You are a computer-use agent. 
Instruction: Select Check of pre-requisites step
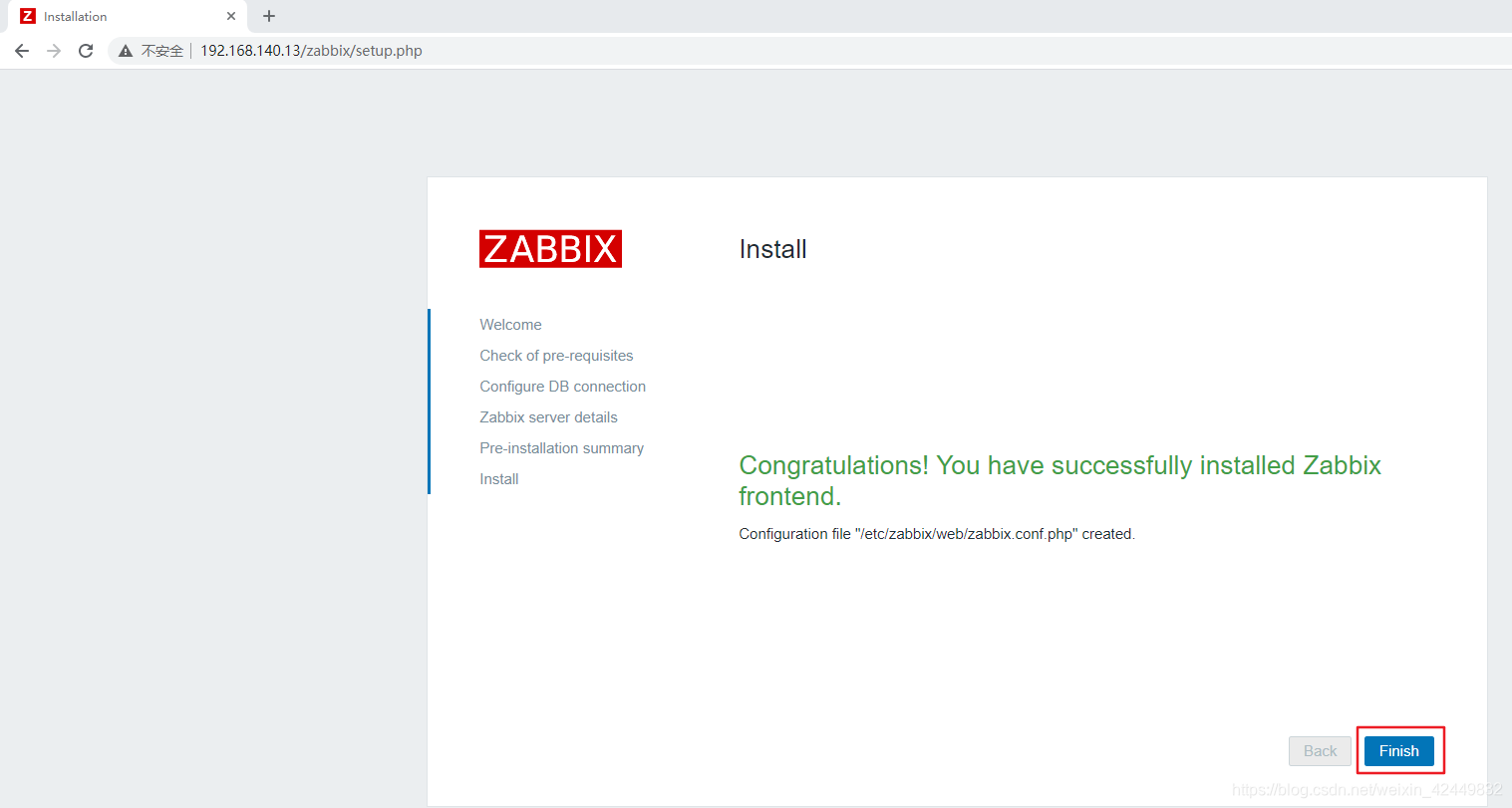[x=556, y=356]
